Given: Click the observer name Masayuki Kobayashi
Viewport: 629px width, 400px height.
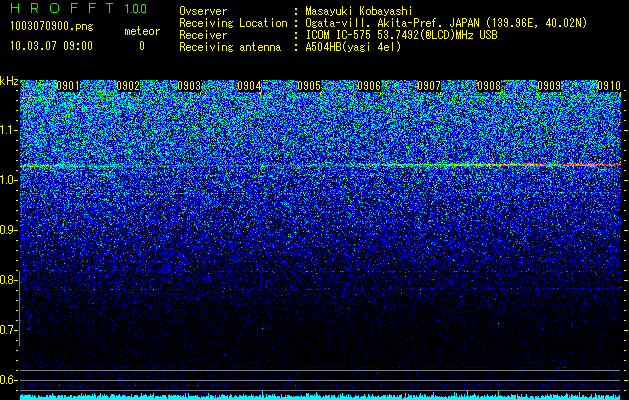Looking at the screenshot, I should tap(359, 11).
